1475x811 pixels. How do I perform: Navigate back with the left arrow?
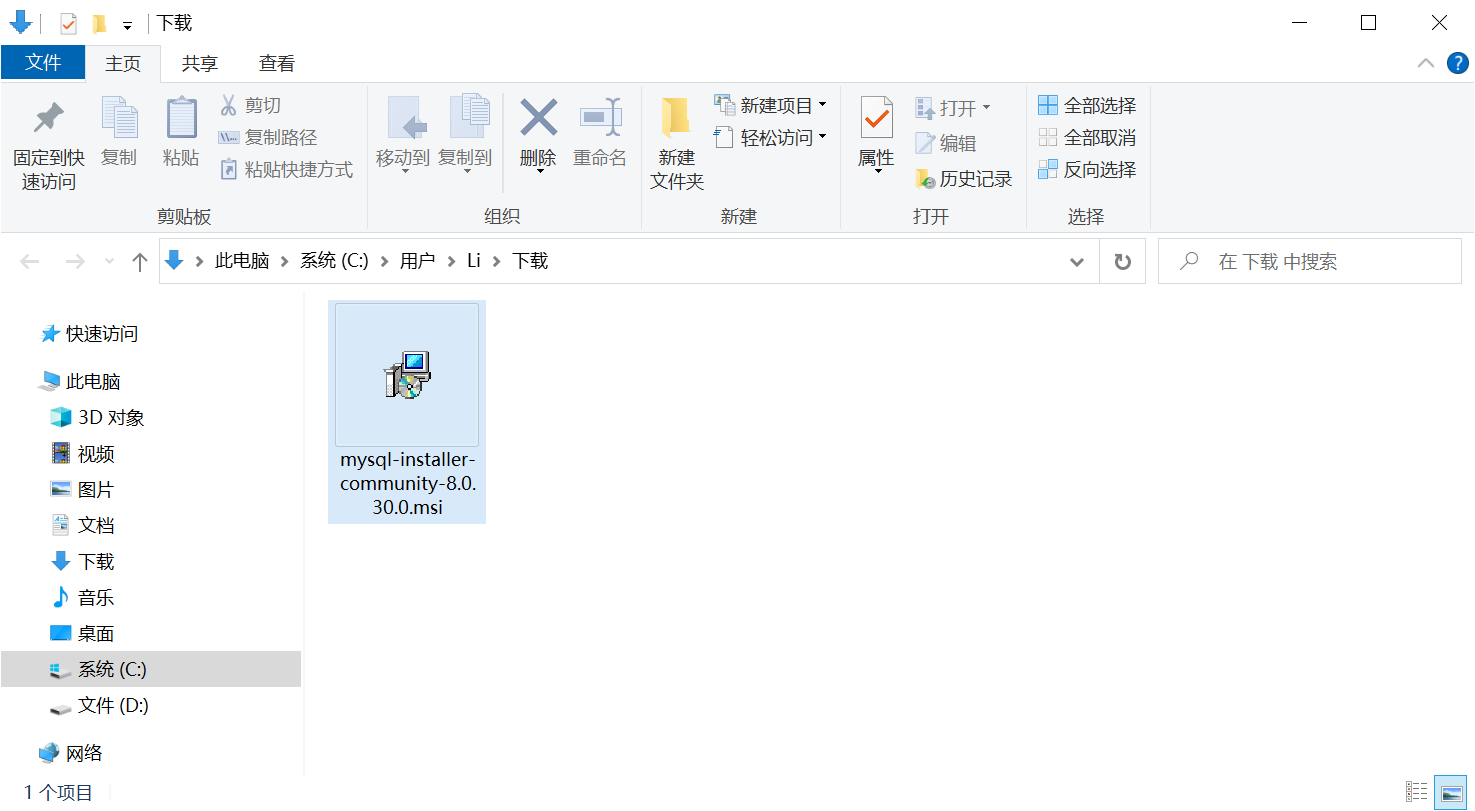30,262
